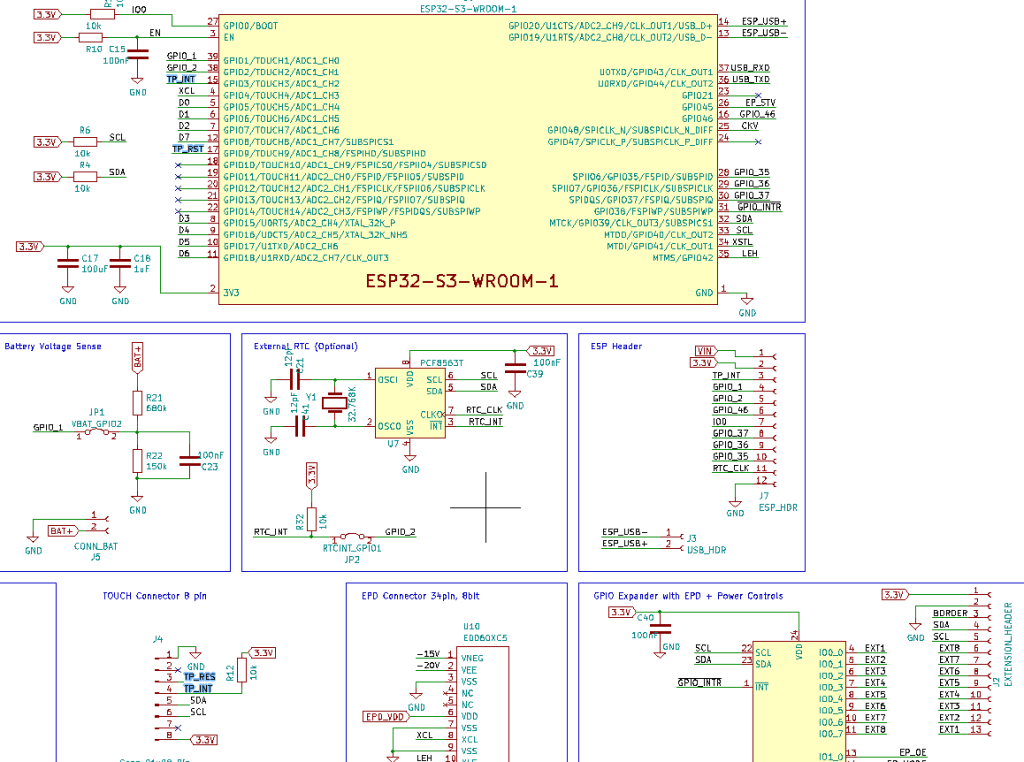Select the PCF8563T RTC chip
The image size is (1024, 762).
(x=410, y=402)
